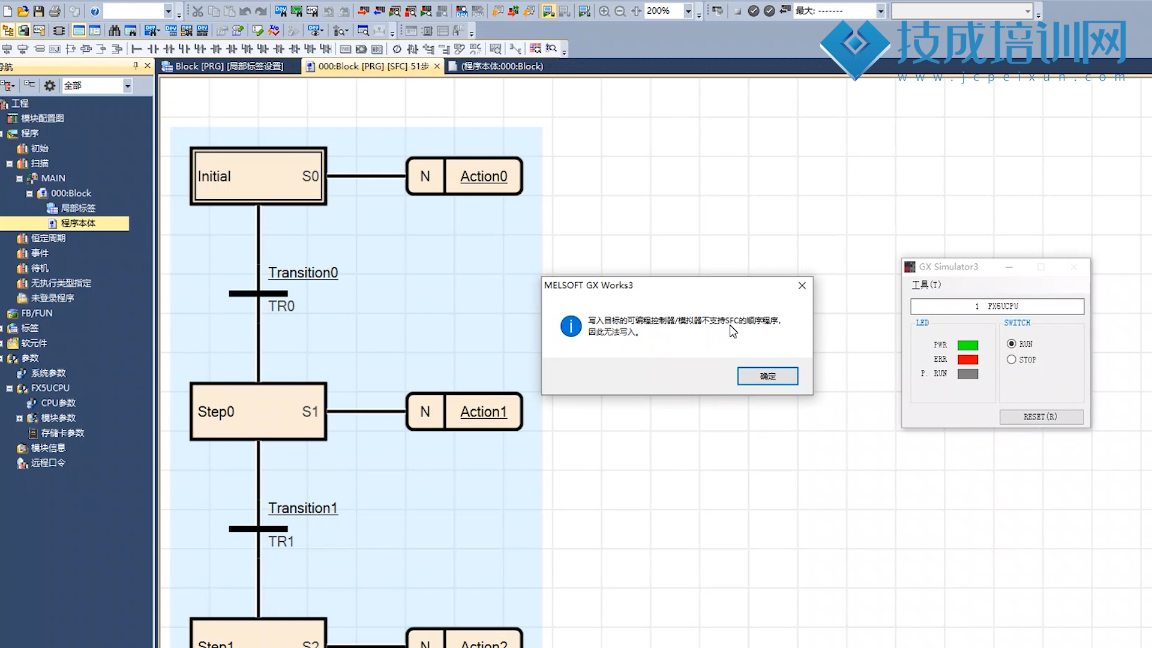Click the SFC circle tool icon
The image size is (1152, 648).
[397, 48]
